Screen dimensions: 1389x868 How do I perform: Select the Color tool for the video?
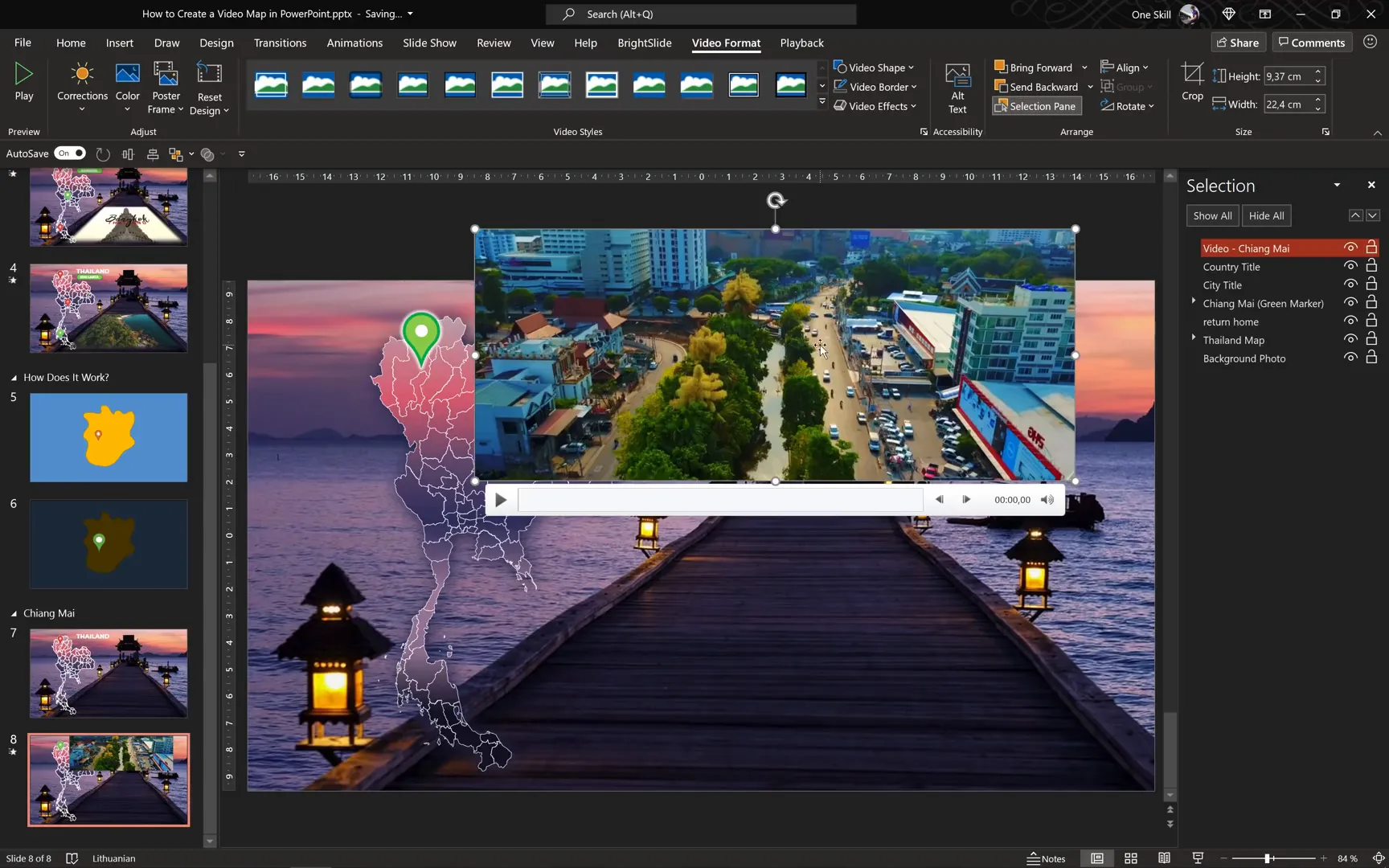pos(127,84)
